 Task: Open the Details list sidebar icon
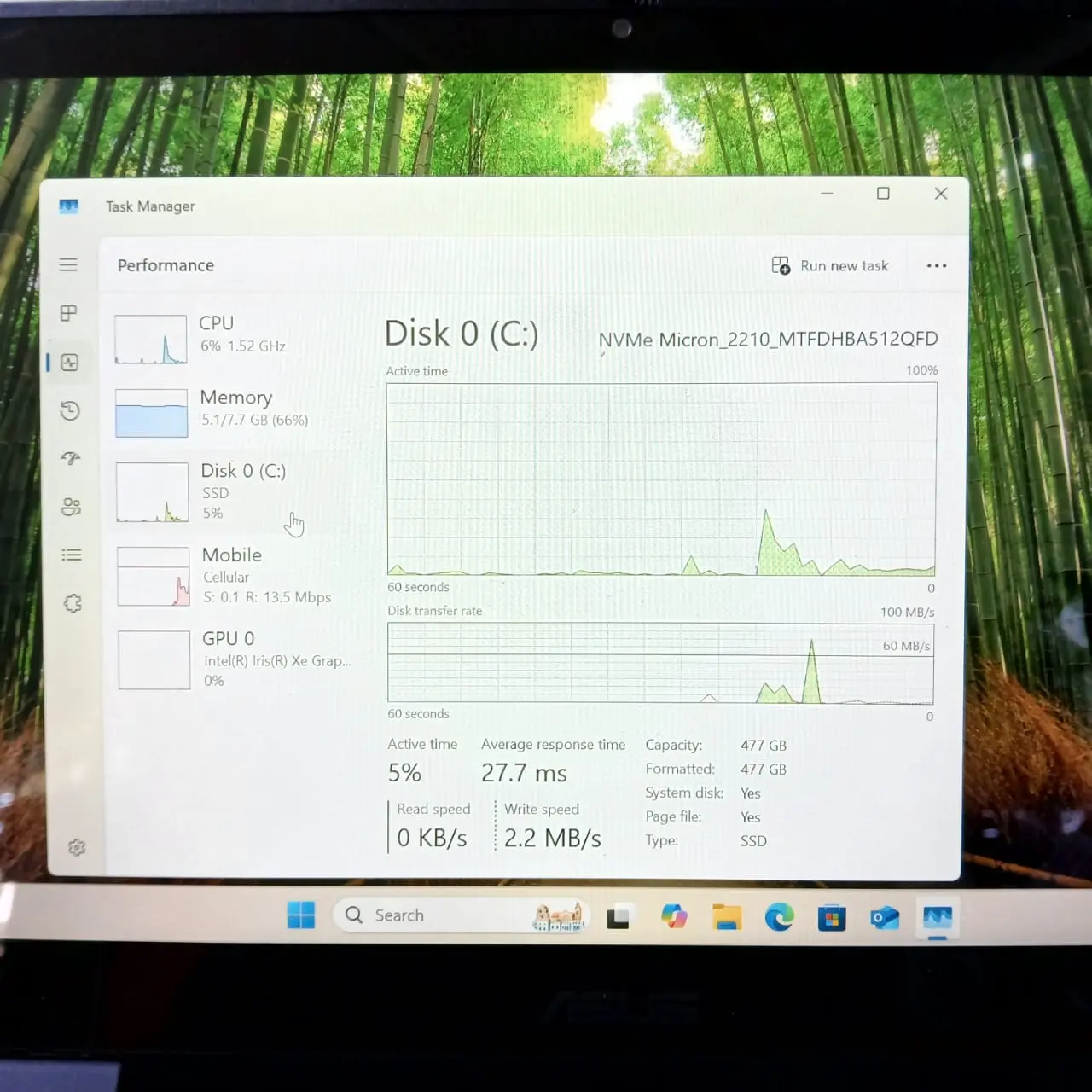[x=72, y=555]
